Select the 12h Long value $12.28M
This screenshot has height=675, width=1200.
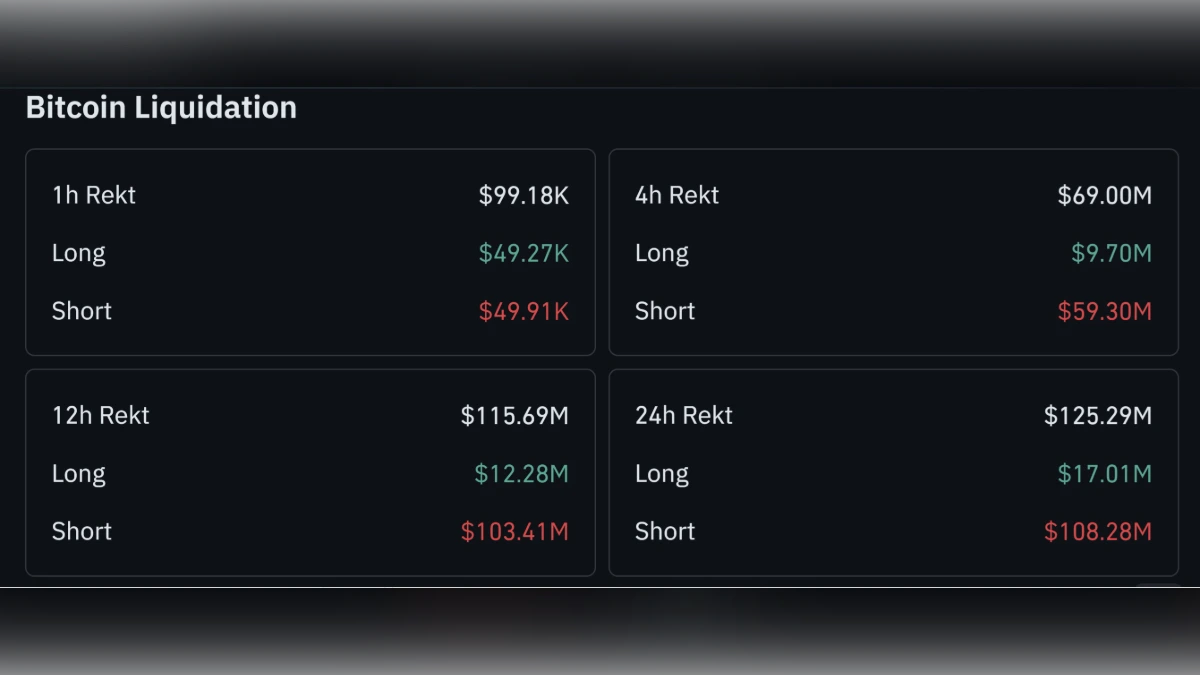click(x=519, y=473)
